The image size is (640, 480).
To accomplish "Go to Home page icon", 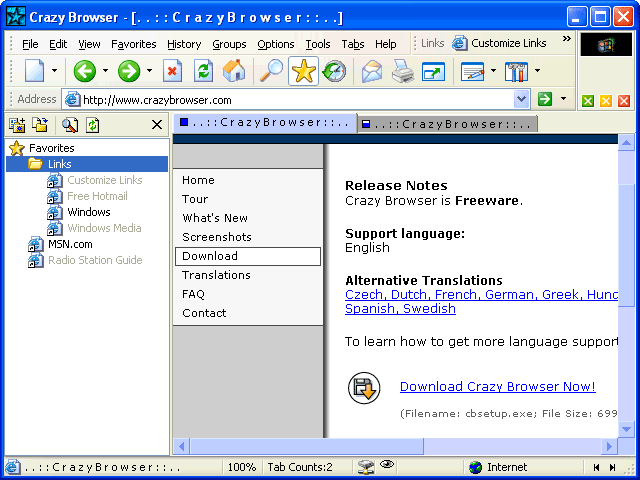I will tap(233, 71).
